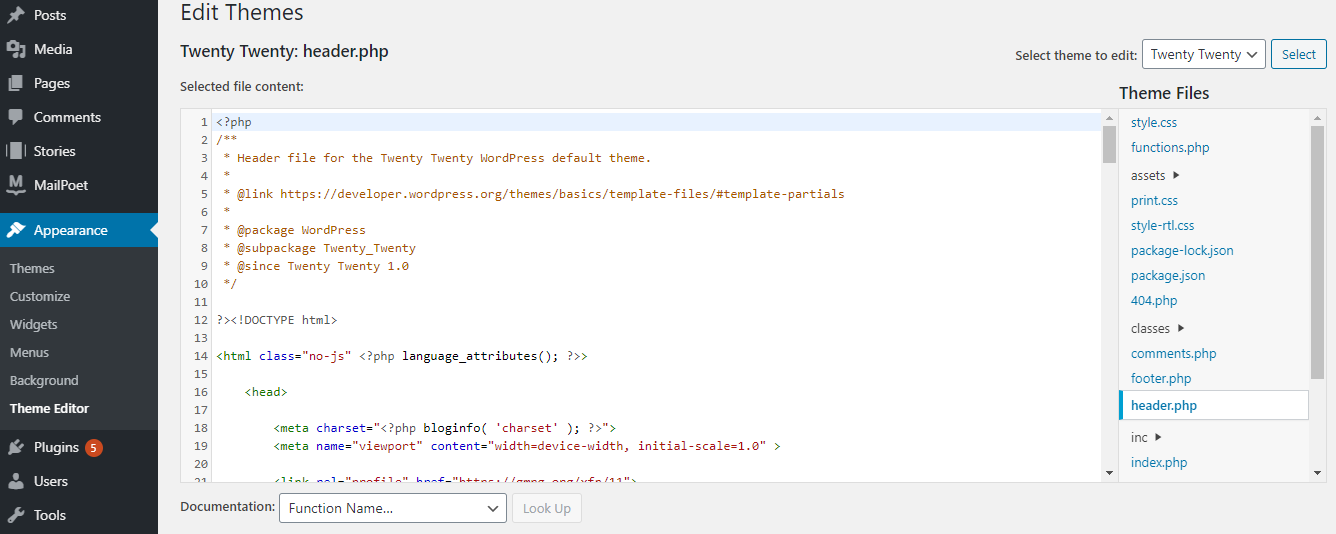Image resolution: width=1336 pixels, height=534 pixels.
Task: Click the Posts pushpin icon
Action: [x=16, y=15]
